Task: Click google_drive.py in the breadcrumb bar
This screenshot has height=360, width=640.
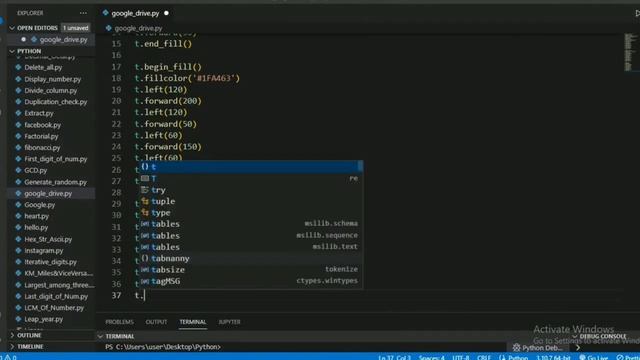Action: (x=138, y=28)
